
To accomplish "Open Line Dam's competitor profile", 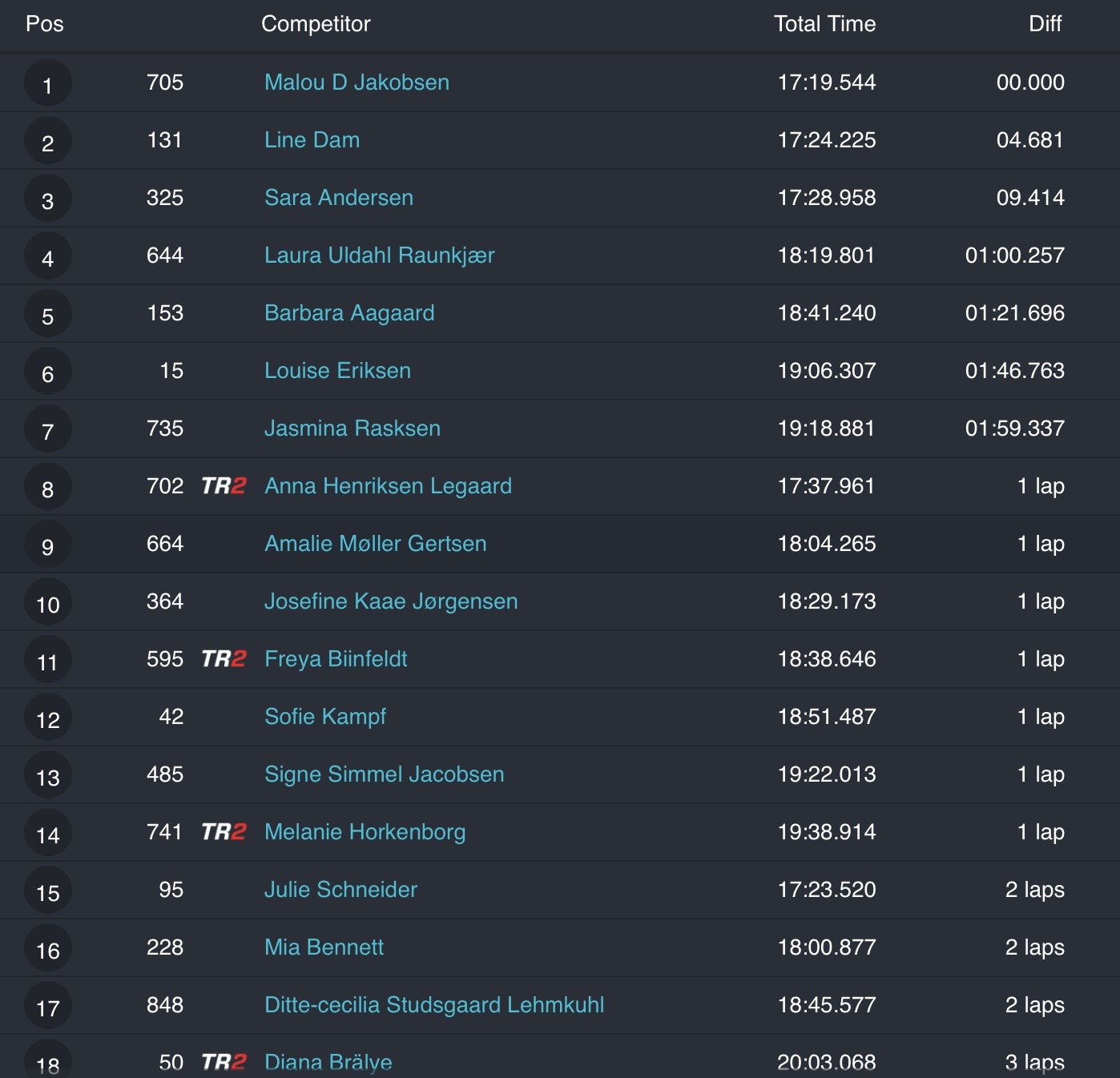I will [x=312, y=140].
